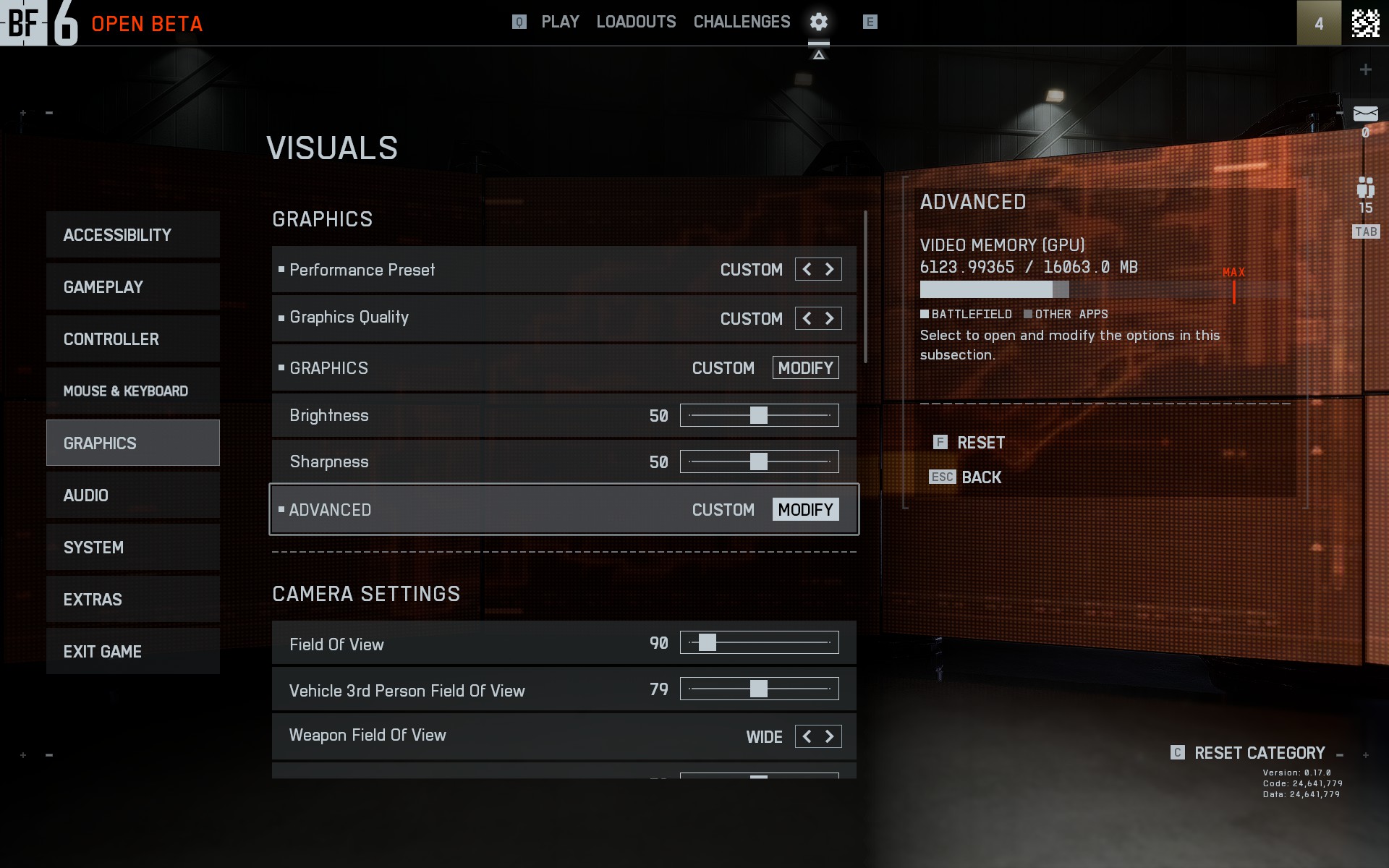
Task: Click the Vehicle 3rd Person FOV slider
Action: (760, 689)
